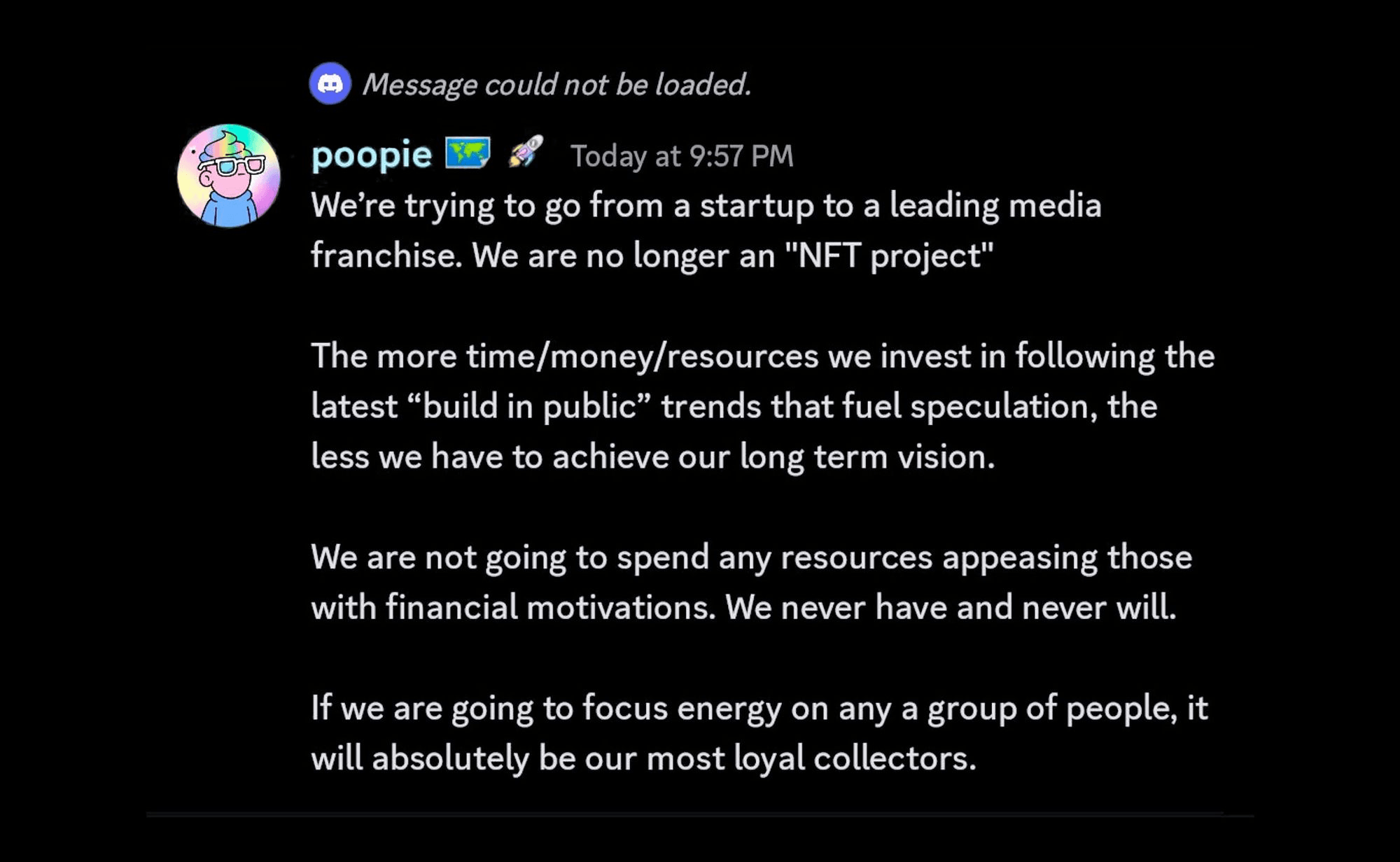Click the words "fuel speculation" in the message

click(970, 407)
